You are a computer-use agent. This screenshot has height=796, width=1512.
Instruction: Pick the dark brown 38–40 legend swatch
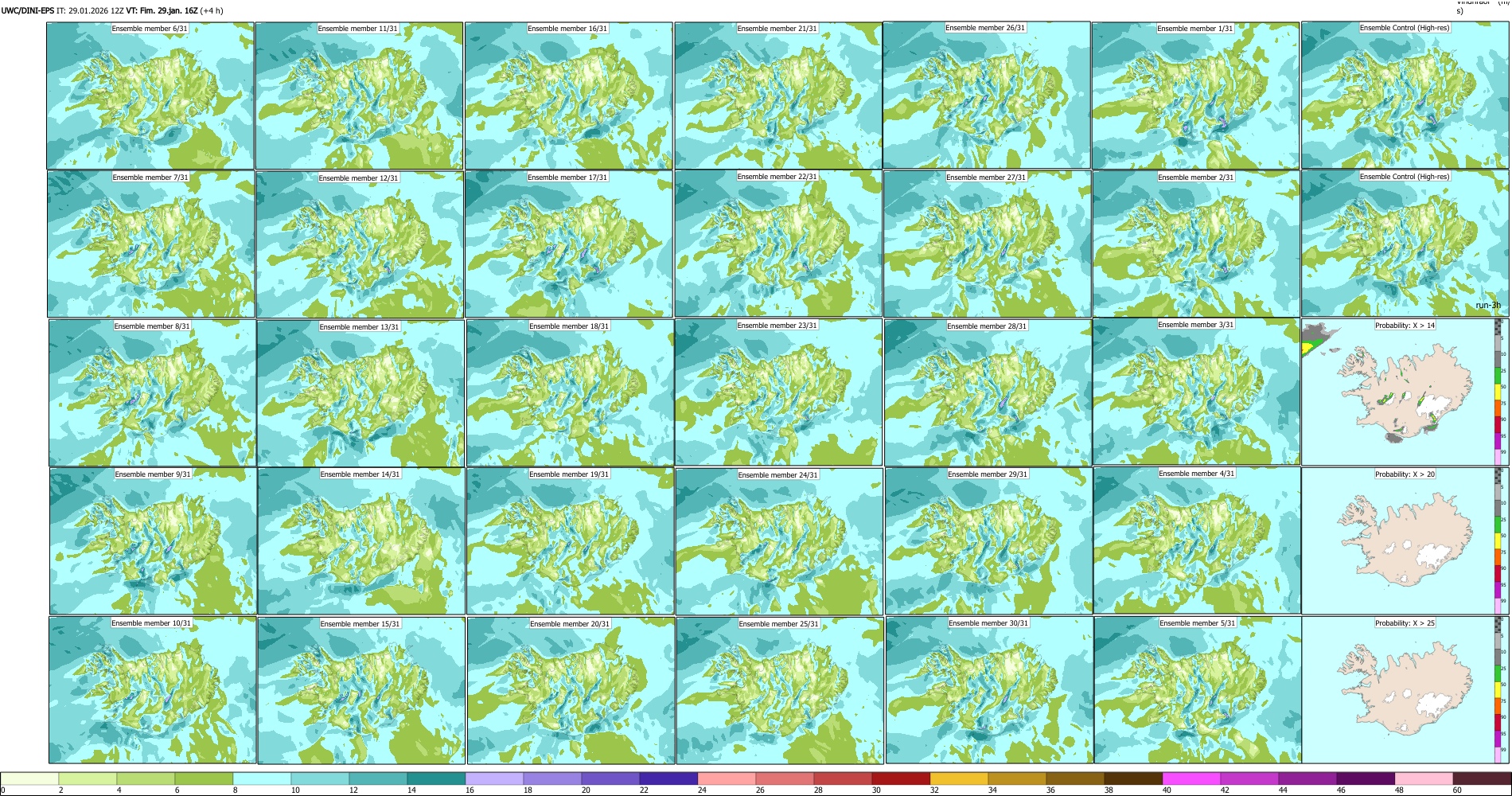[x=1133, y=778]
